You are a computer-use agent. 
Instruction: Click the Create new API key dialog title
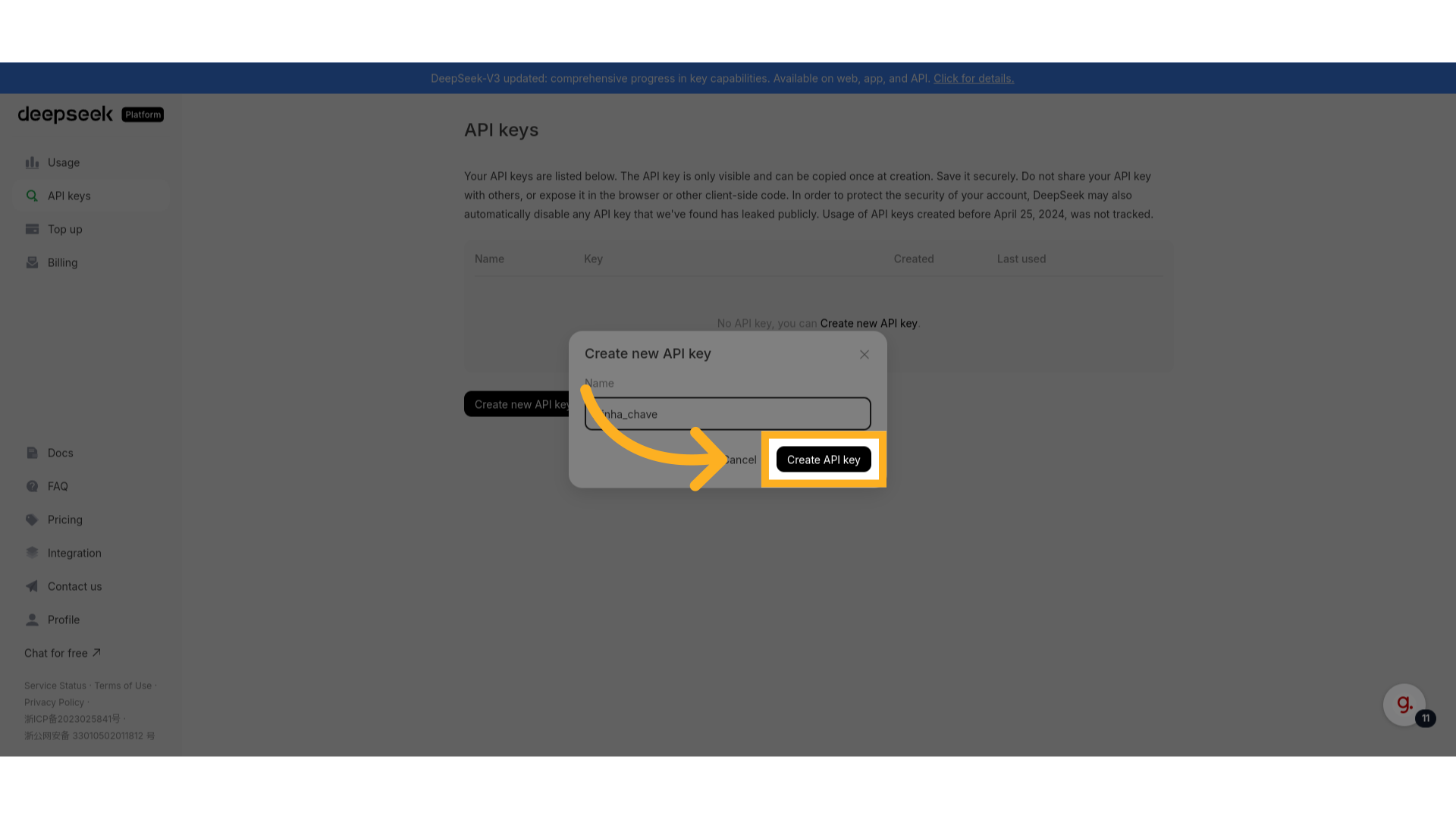[648, 353]
